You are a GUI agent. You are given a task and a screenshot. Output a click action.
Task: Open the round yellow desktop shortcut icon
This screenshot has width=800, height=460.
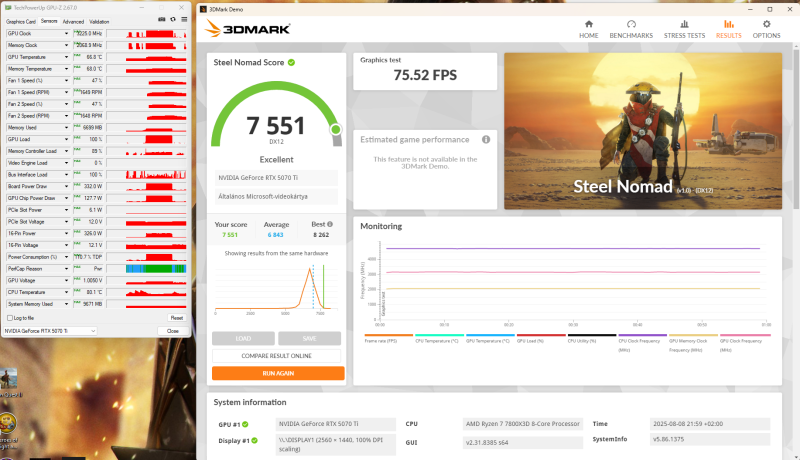pyautogui.click(x=7, y=423)
